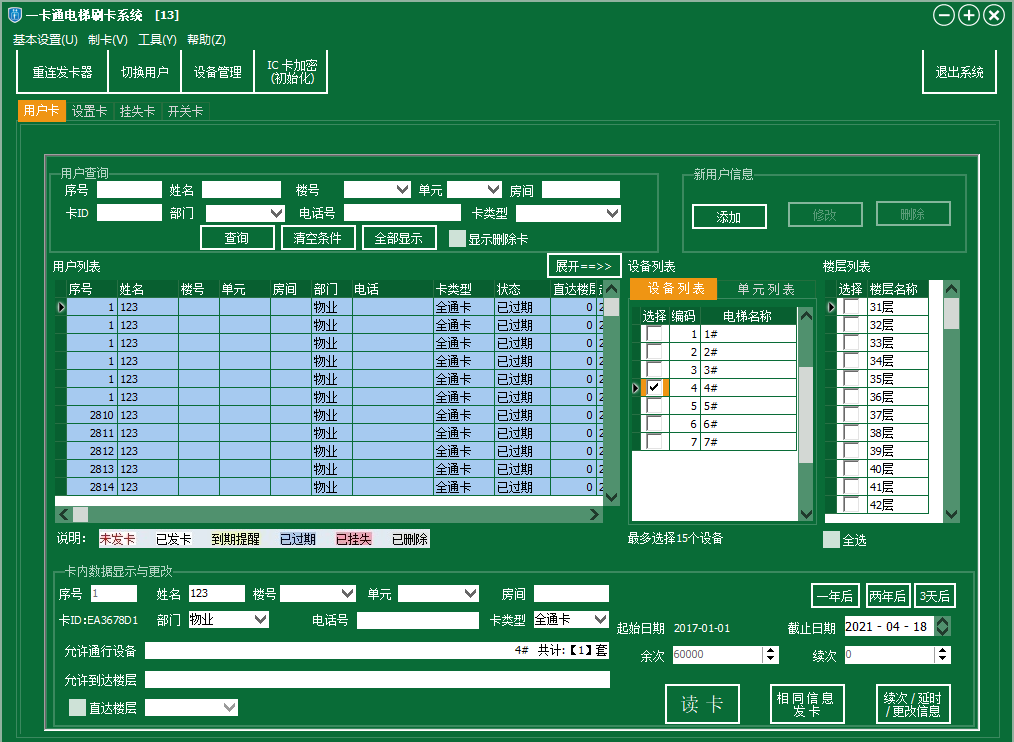
Task: Click the 读卡 button
Action: 702,704
